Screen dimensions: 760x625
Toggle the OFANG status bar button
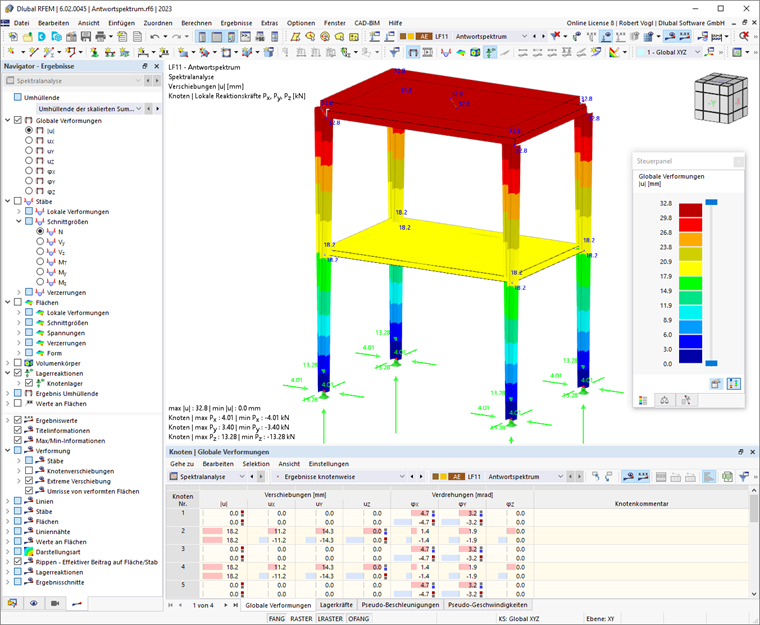(359, 619)
